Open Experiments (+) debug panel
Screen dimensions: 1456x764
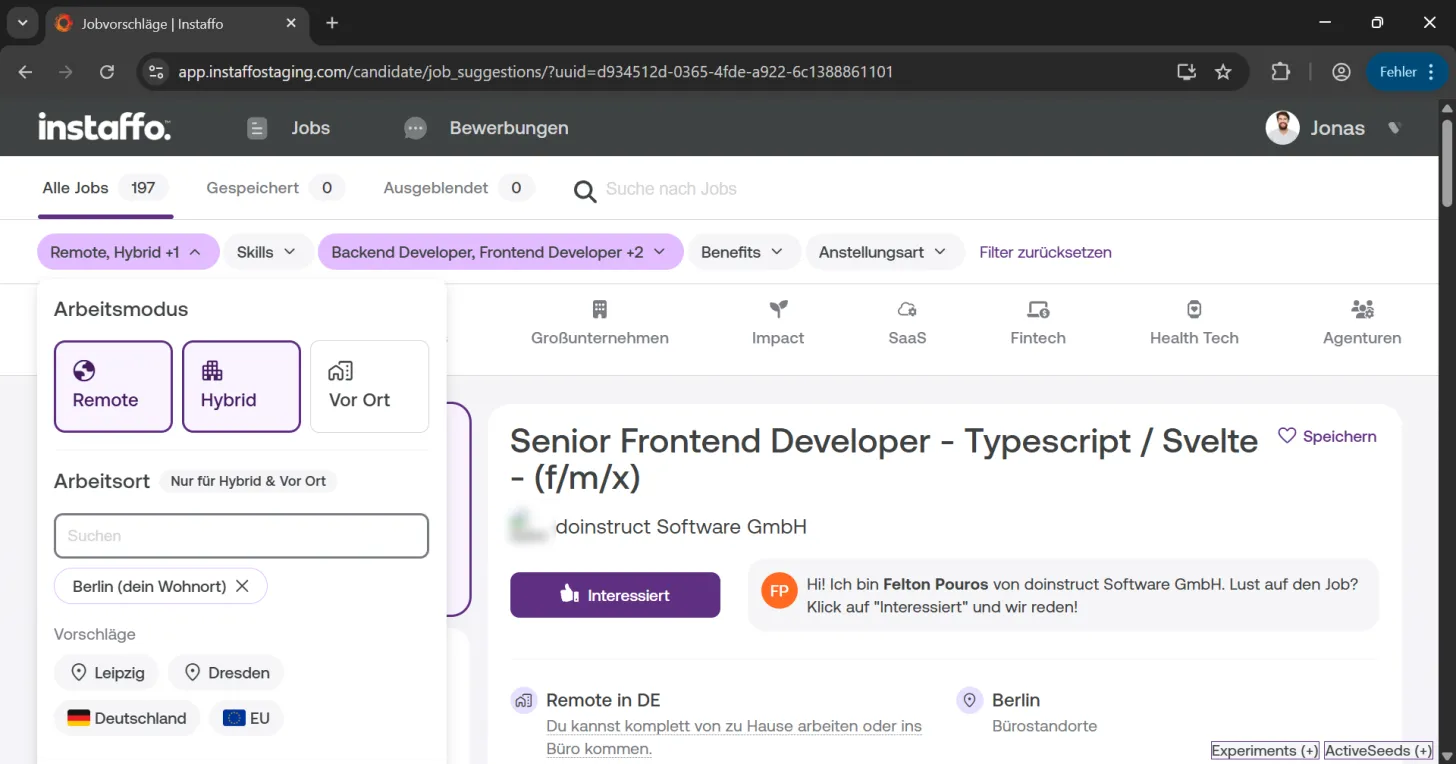(x=1265, y=750)
